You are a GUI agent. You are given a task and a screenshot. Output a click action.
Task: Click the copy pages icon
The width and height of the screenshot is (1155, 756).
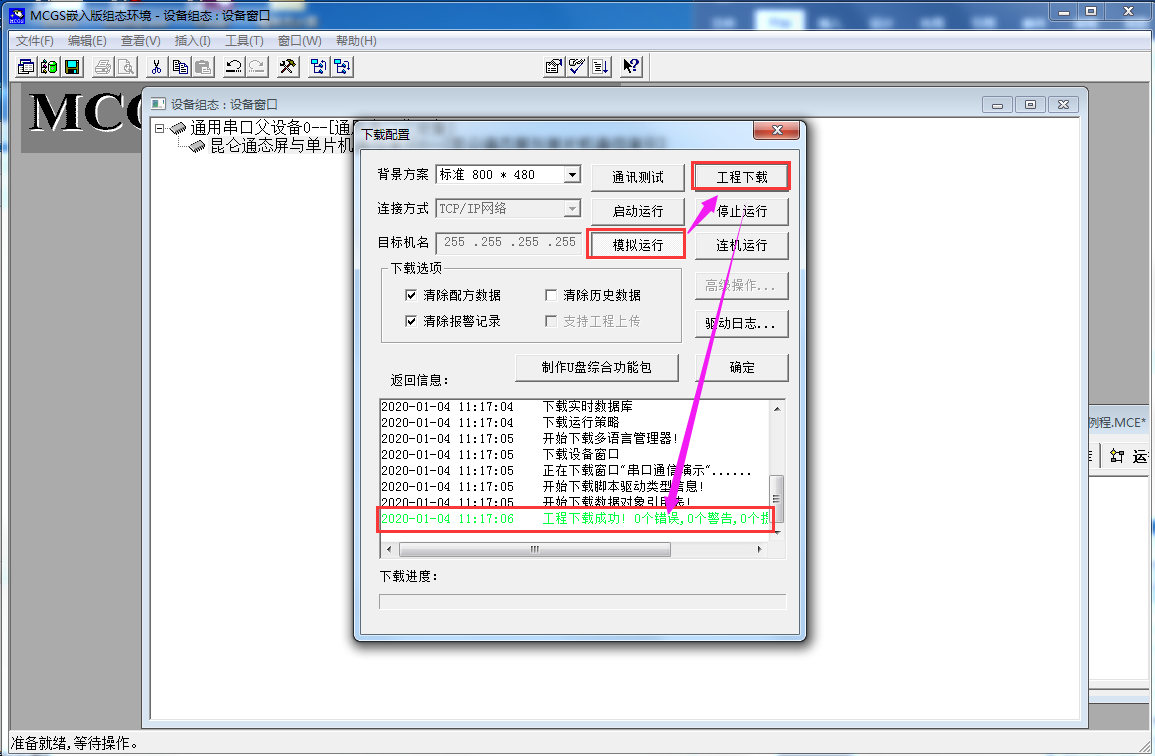coord(180,67)
